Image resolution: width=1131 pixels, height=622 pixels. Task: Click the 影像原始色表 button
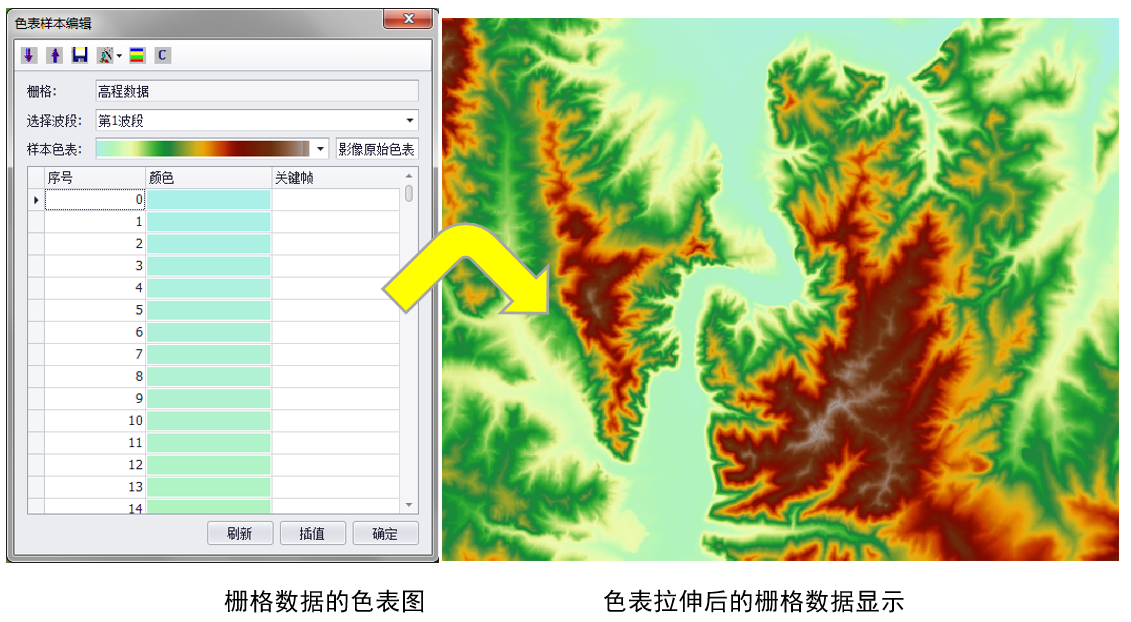[x=376, y=149]
